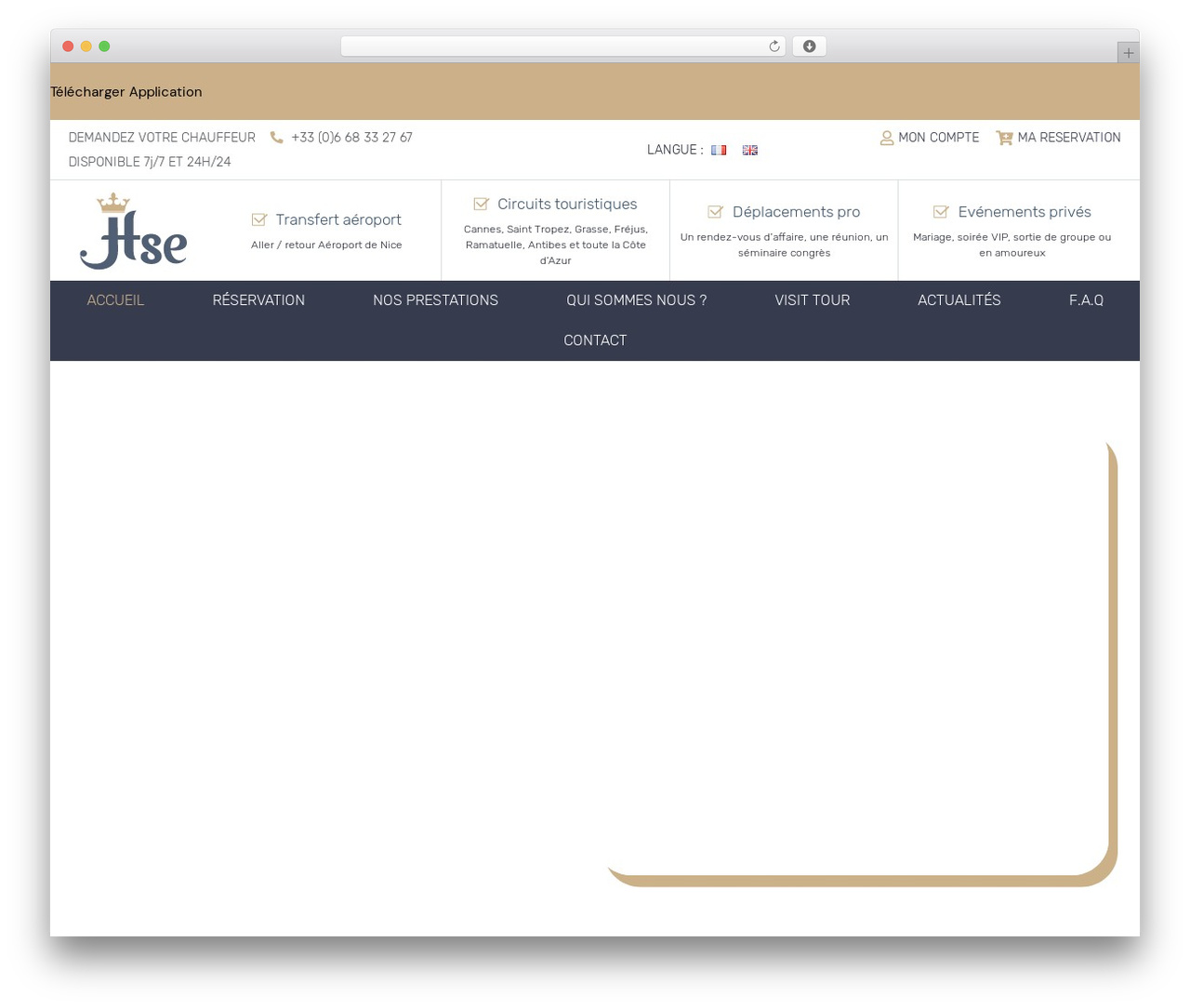
Task: Click the HSE crown logo
Action: [x=133, y=231]
